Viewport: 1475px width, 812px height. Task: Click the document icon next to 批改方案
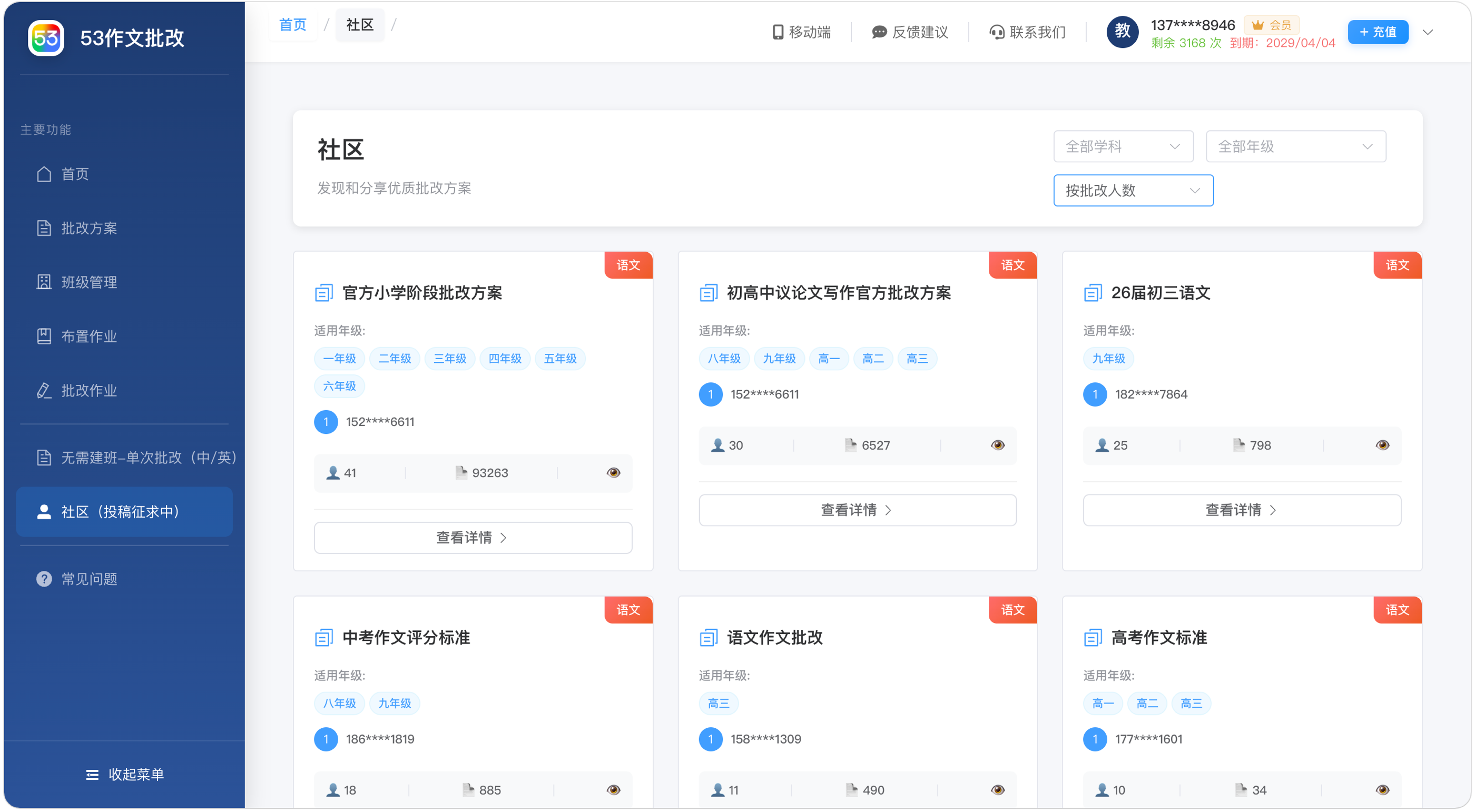[x=44, y=229]
